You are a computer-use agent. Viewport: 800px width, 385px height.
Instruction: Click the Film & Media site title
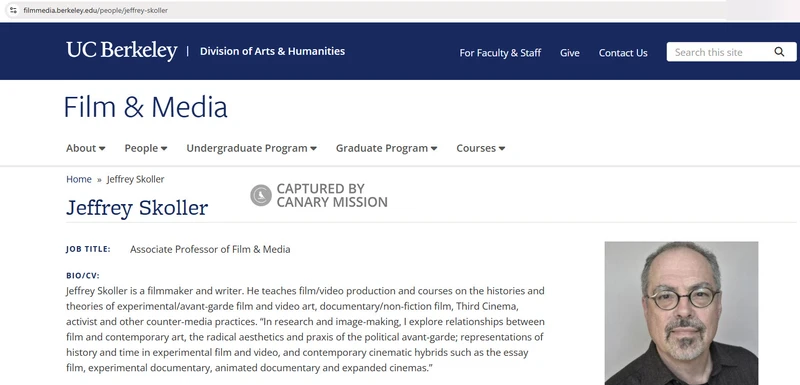pos(145,108)
